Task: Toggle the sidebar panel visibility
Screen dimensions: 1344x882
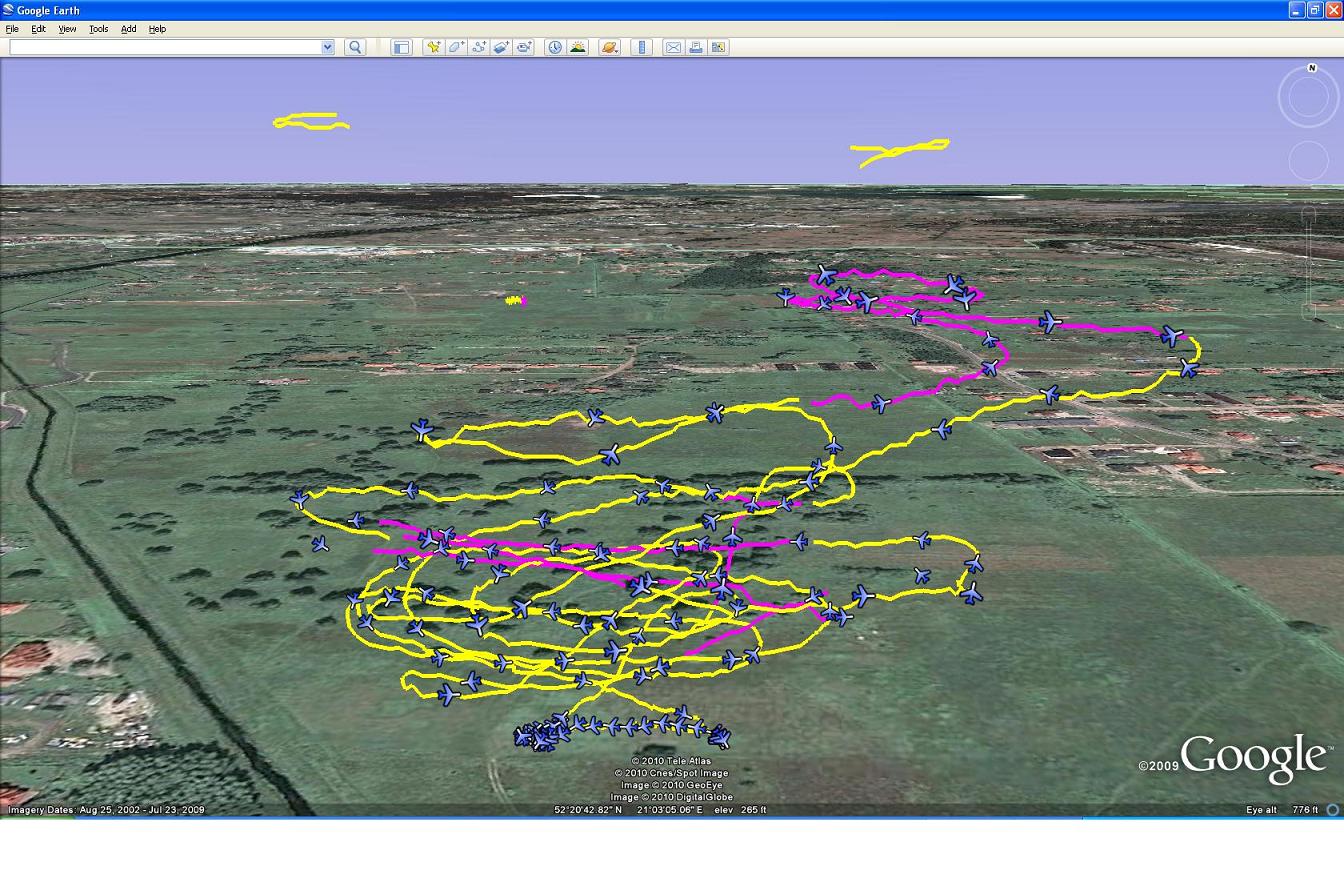Action: click(401, 47)
